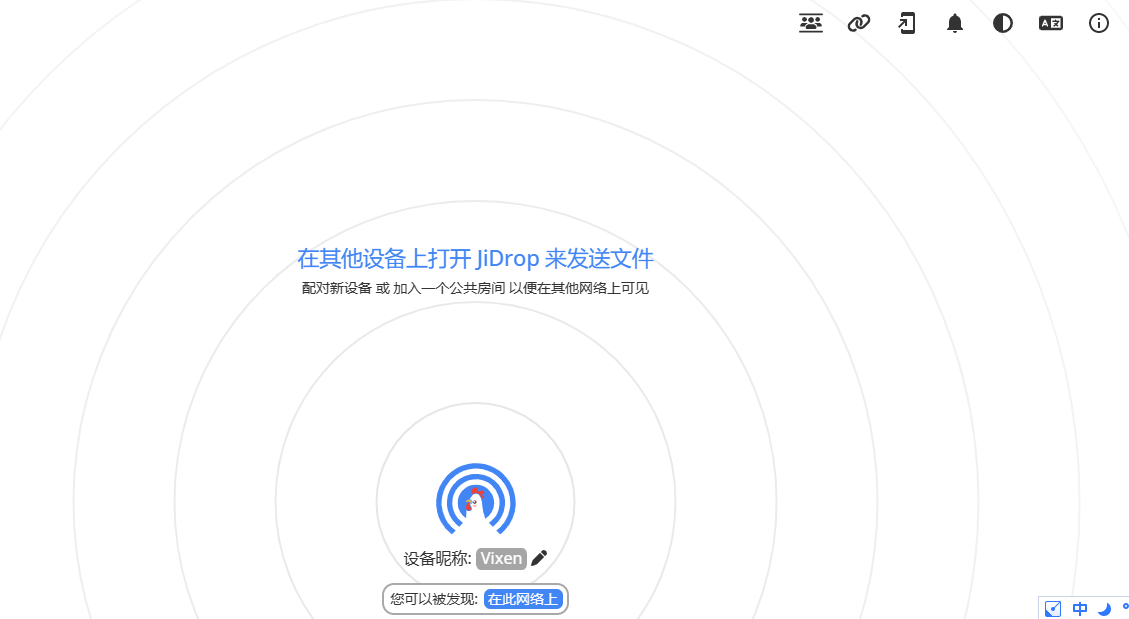
Task: Click the blue heading about opening JiDrop elsewhere
Action: pyautogui.click(x=475, y=258)
